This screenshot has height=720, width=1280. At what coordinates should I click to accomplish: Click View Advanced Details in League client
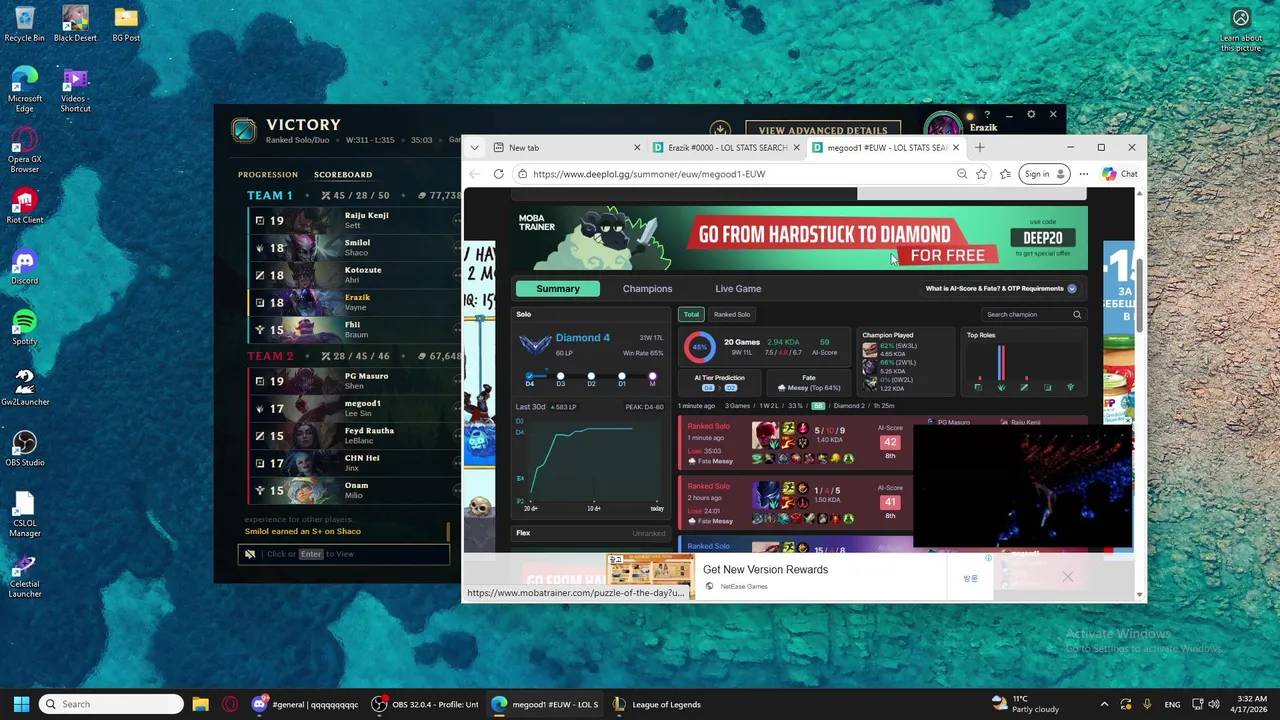(823, 130)
